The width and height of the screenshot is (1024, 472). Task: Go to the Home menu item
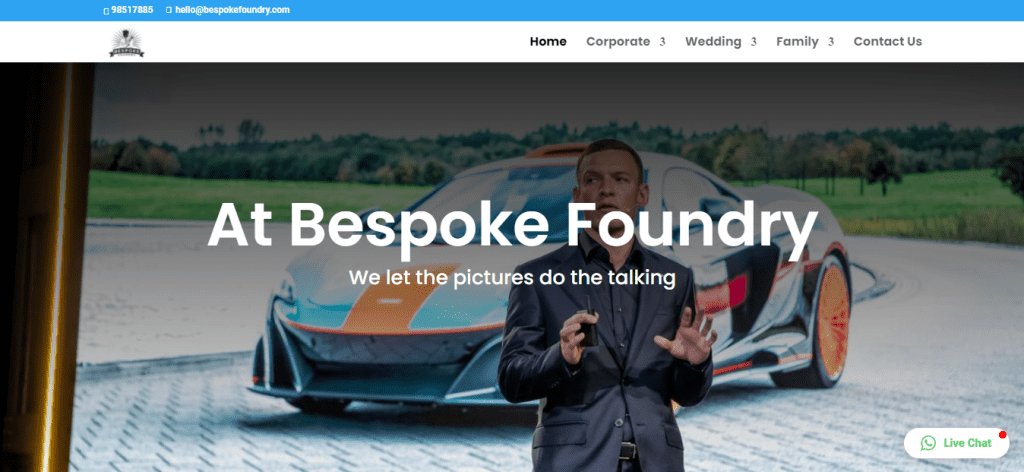(548, 42)
